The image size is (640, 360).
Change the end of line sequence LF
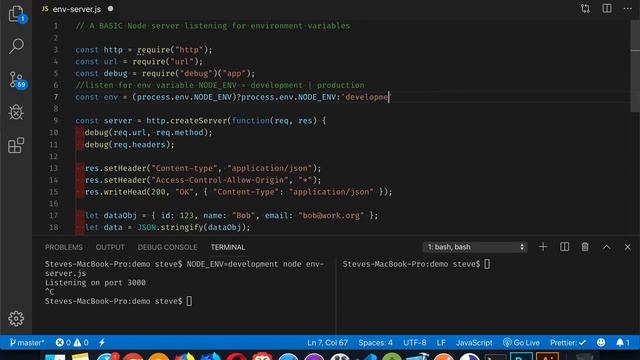click(x=441, y=342)
